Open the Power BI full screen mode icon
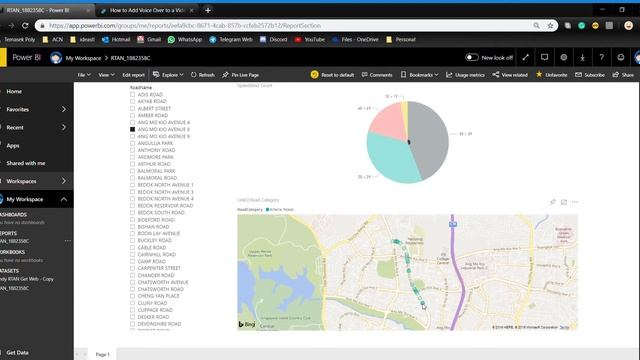640x360 pixels. pyautogui.click(x=525, y=58)
